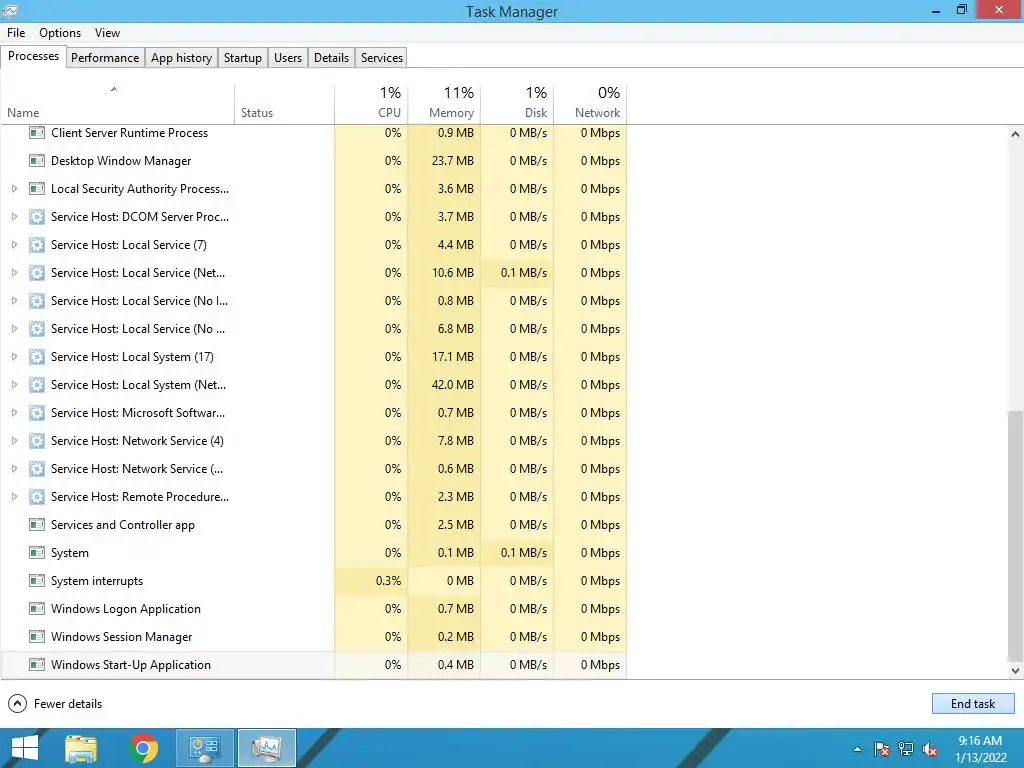This screenshot has width=1024, height=768.
Task: Click gear icon for Local Service (7)
Action: pos(37,245)
